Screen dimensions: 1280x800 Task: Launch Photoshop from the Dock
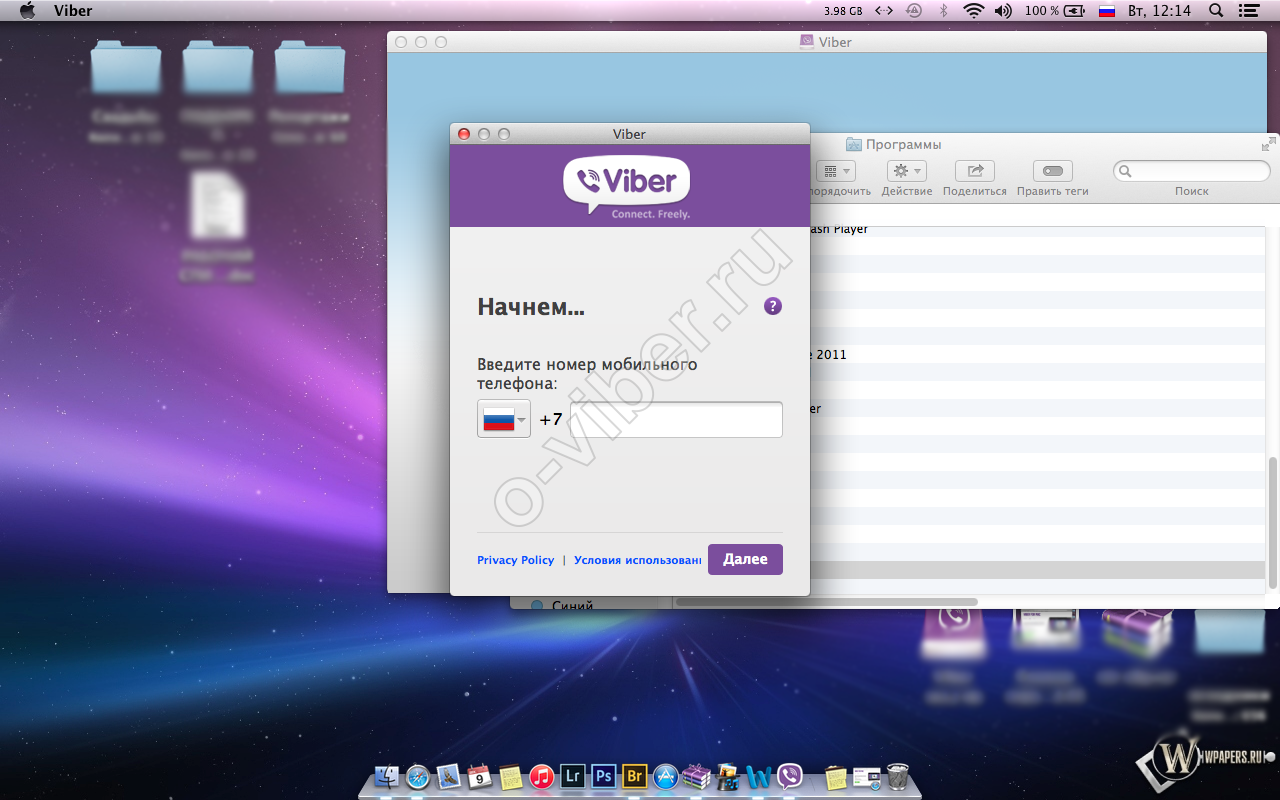point(603,776)
